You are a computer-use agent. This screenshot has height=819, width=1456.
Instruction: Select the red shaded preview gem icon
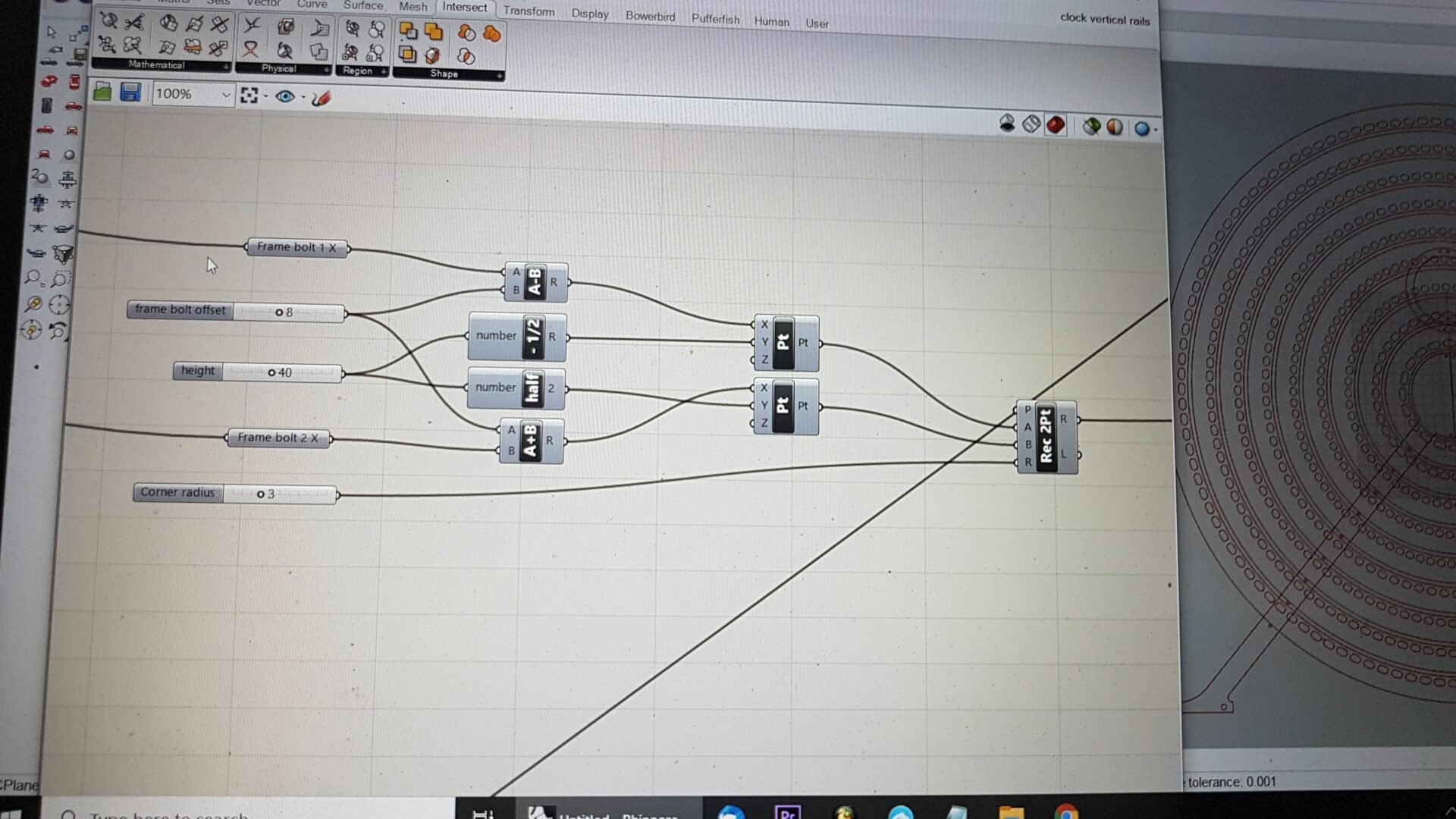[x=1056, y=124]
